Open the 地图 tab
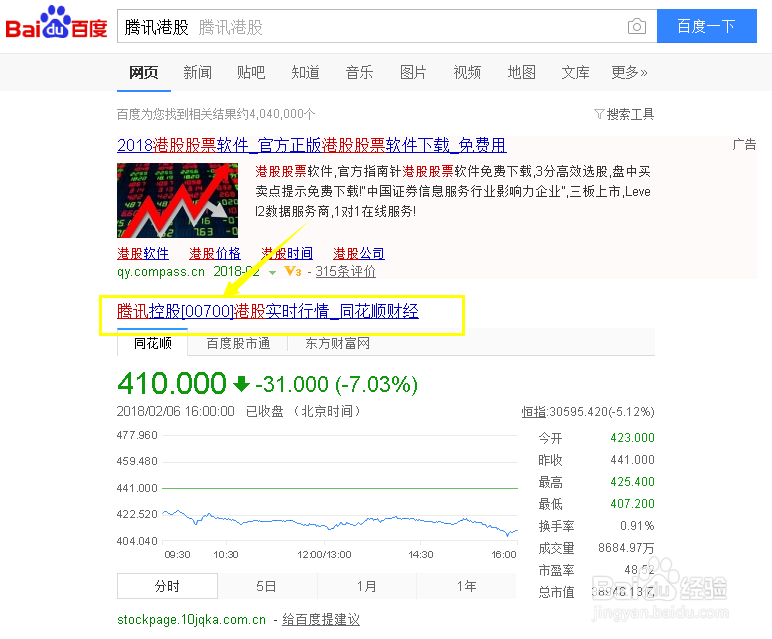 [521, 72]
